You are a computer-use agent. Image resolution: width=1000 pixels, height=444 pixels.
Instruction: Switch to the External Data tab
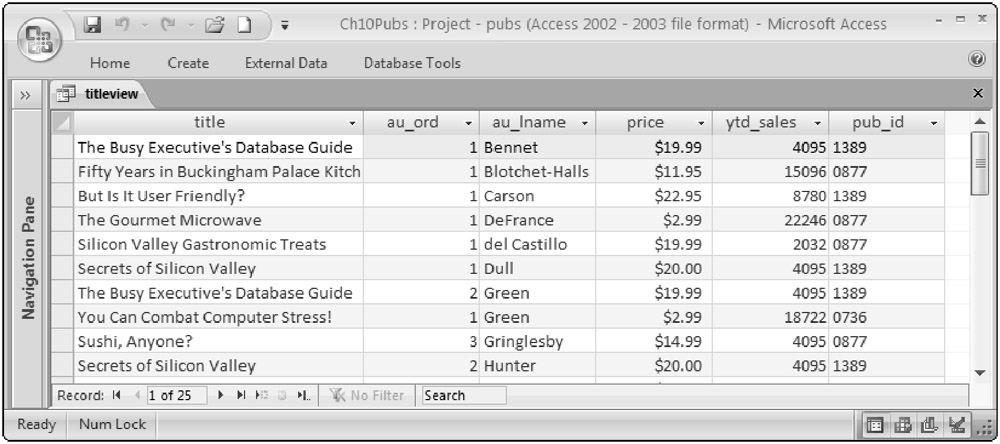pos(286,63)
